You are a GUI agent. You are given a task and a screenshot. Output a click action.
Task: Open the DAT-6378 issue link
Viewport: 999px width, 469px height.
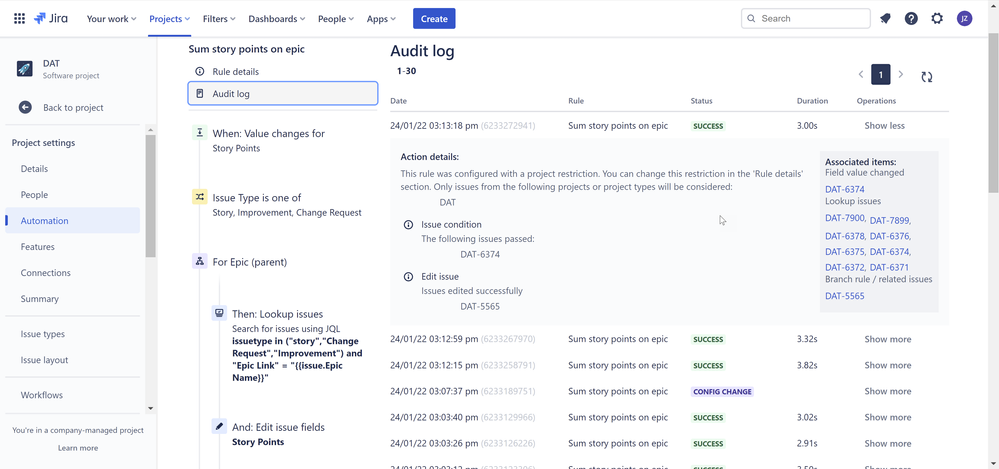coord(845,236)
